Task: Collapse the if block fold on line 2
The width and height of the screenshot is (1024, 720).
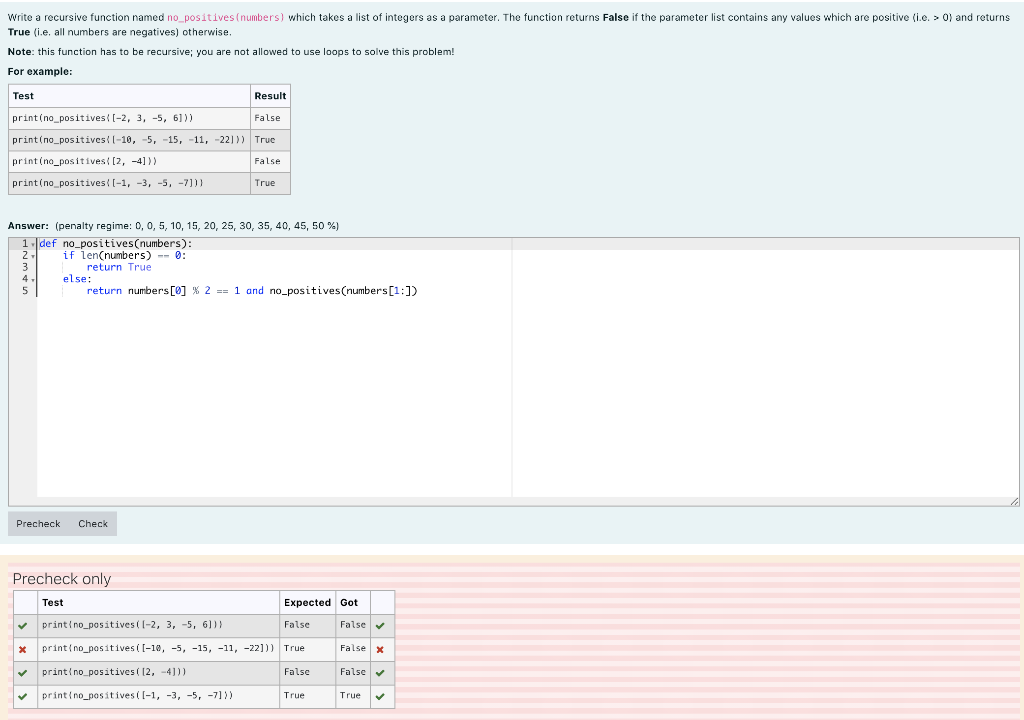Action: (31, 255)
